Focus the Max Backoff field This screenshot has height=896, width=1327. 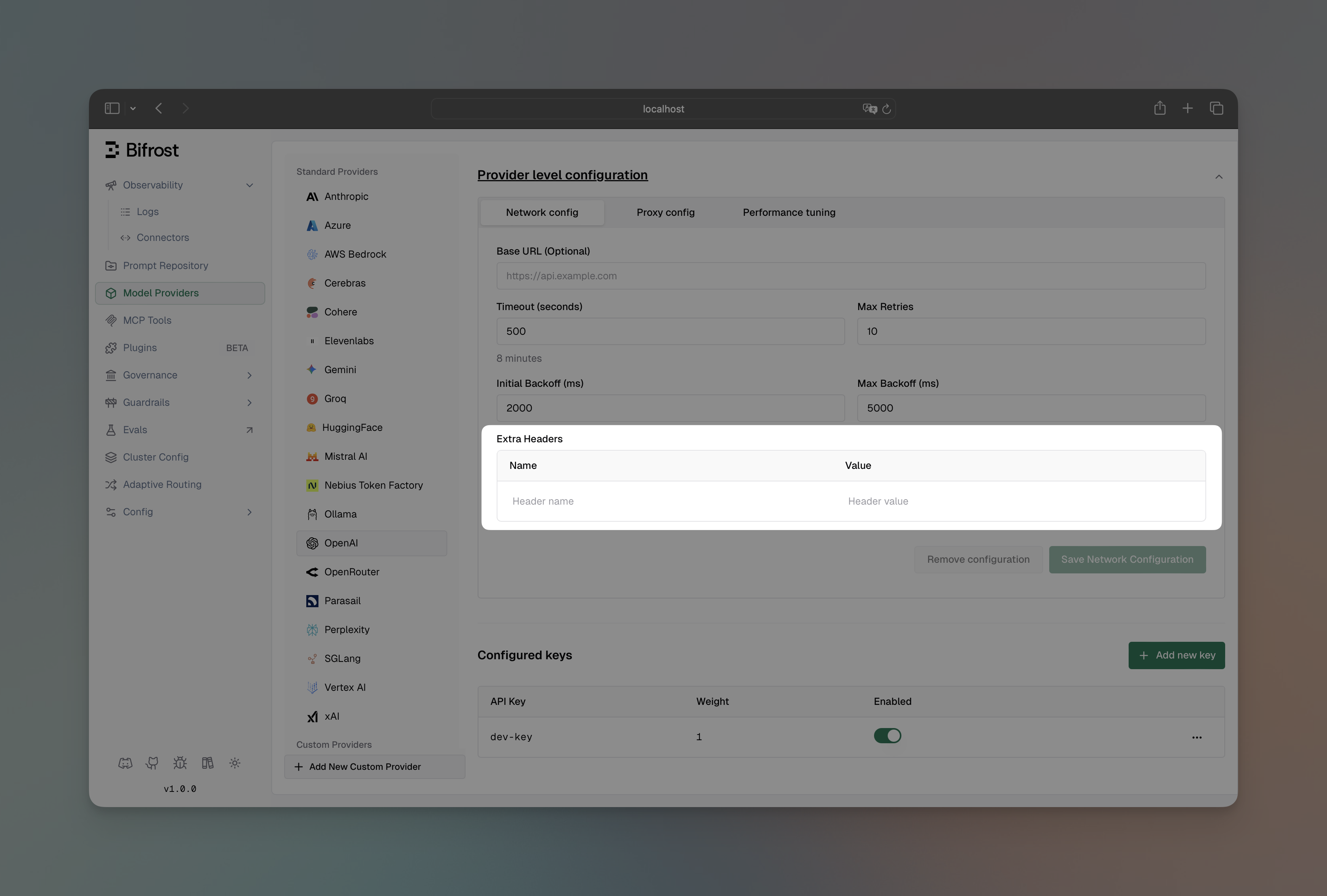click(1031, 408)
